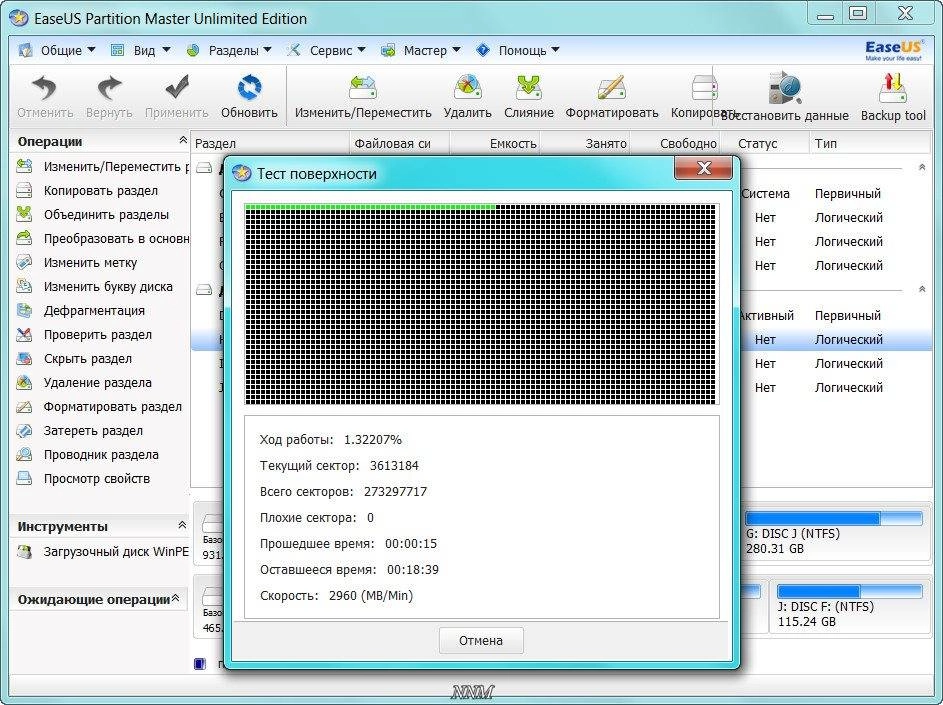The width and height of the screenshot is (943, 705).
Task: Click the Ход работы 1.32207% value
Action: pyautogui.click(x=372, y=440)
